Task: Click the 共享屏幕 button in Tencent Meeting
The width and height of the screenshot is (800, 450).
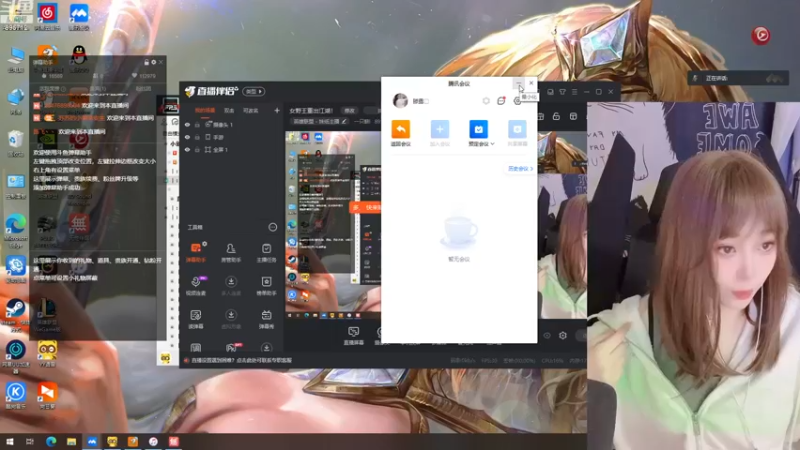Action: click(x=517, y=133)
